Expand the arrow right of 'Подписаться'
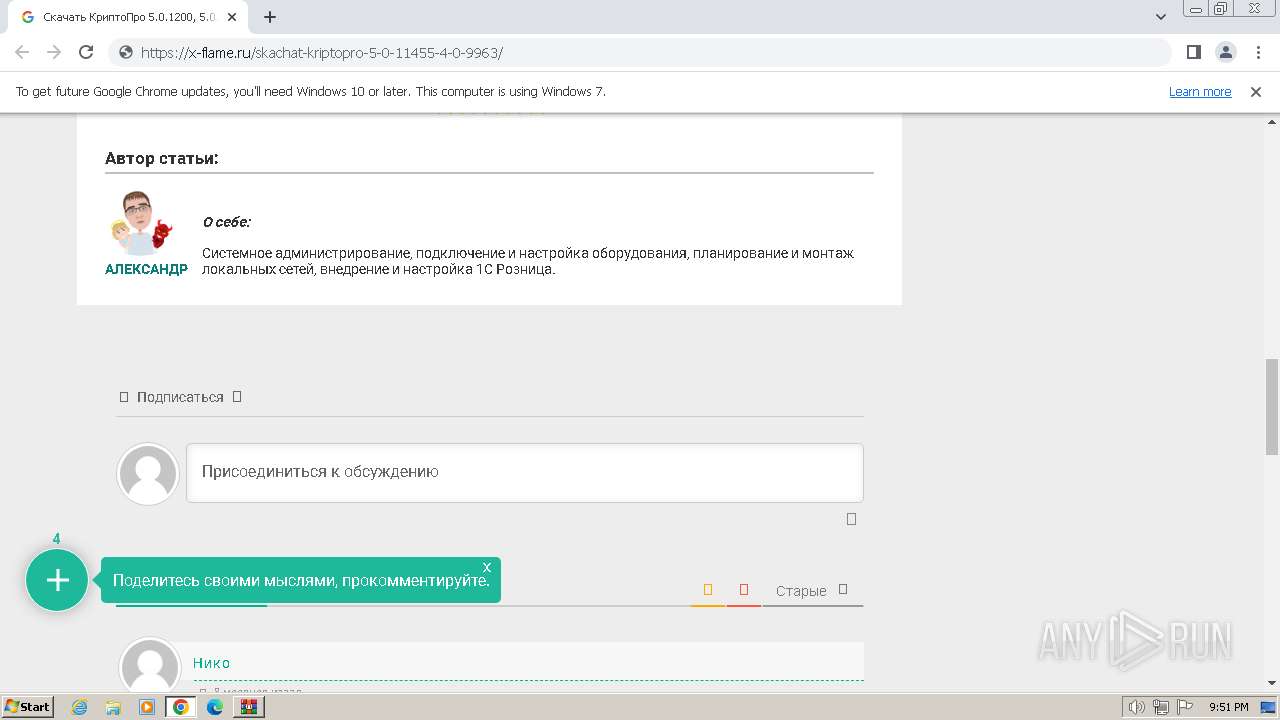 [237, 396]
